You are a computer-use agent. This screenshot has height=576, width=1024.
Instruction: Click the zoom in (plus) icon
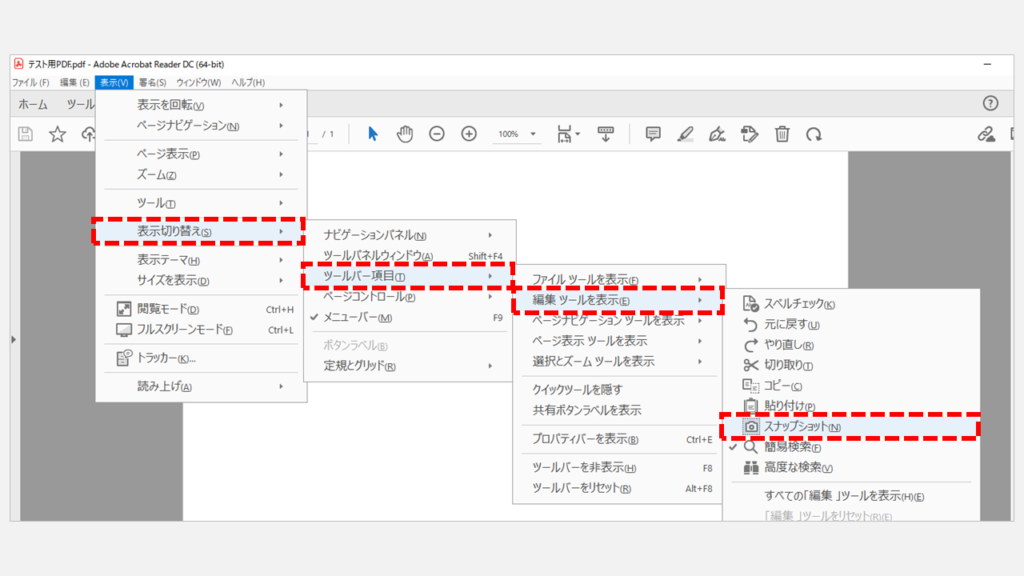(468, 131)
